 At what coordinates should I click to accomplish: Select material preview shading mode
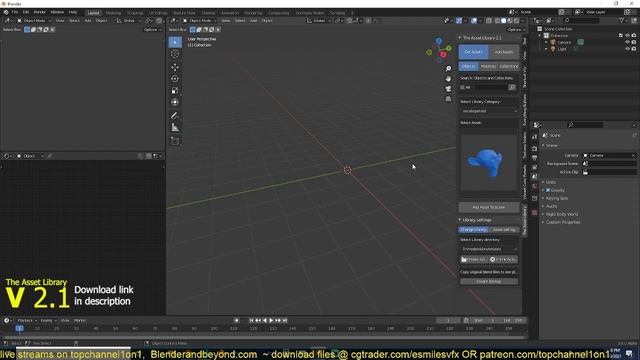510,20
